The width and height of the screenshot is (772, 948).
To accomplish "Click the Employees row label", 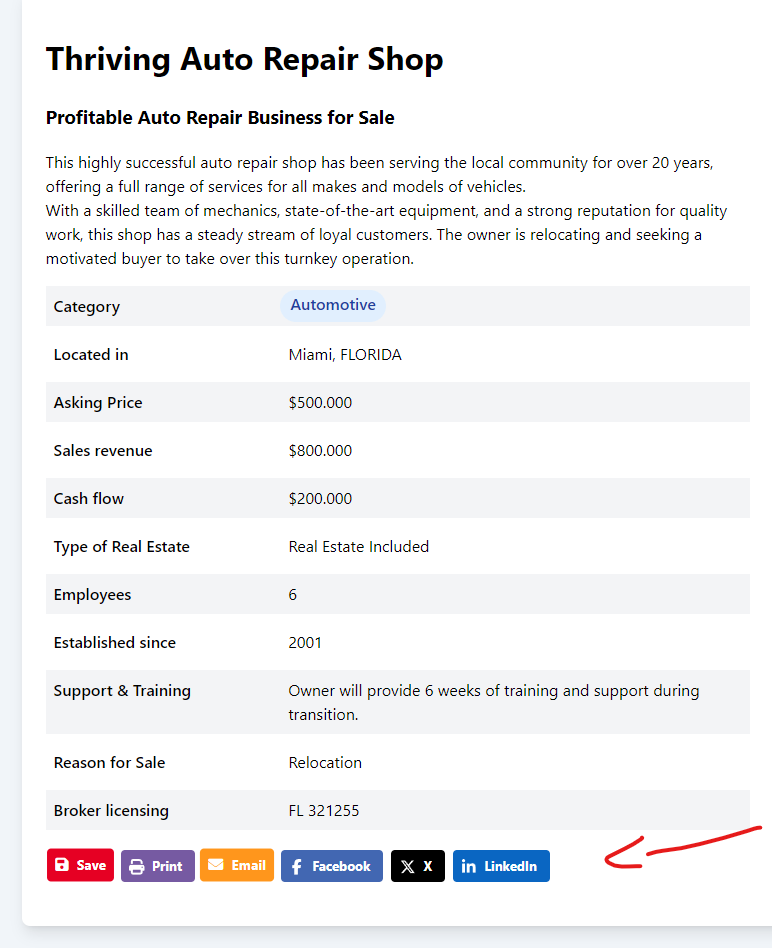I will tap(92, 595).
